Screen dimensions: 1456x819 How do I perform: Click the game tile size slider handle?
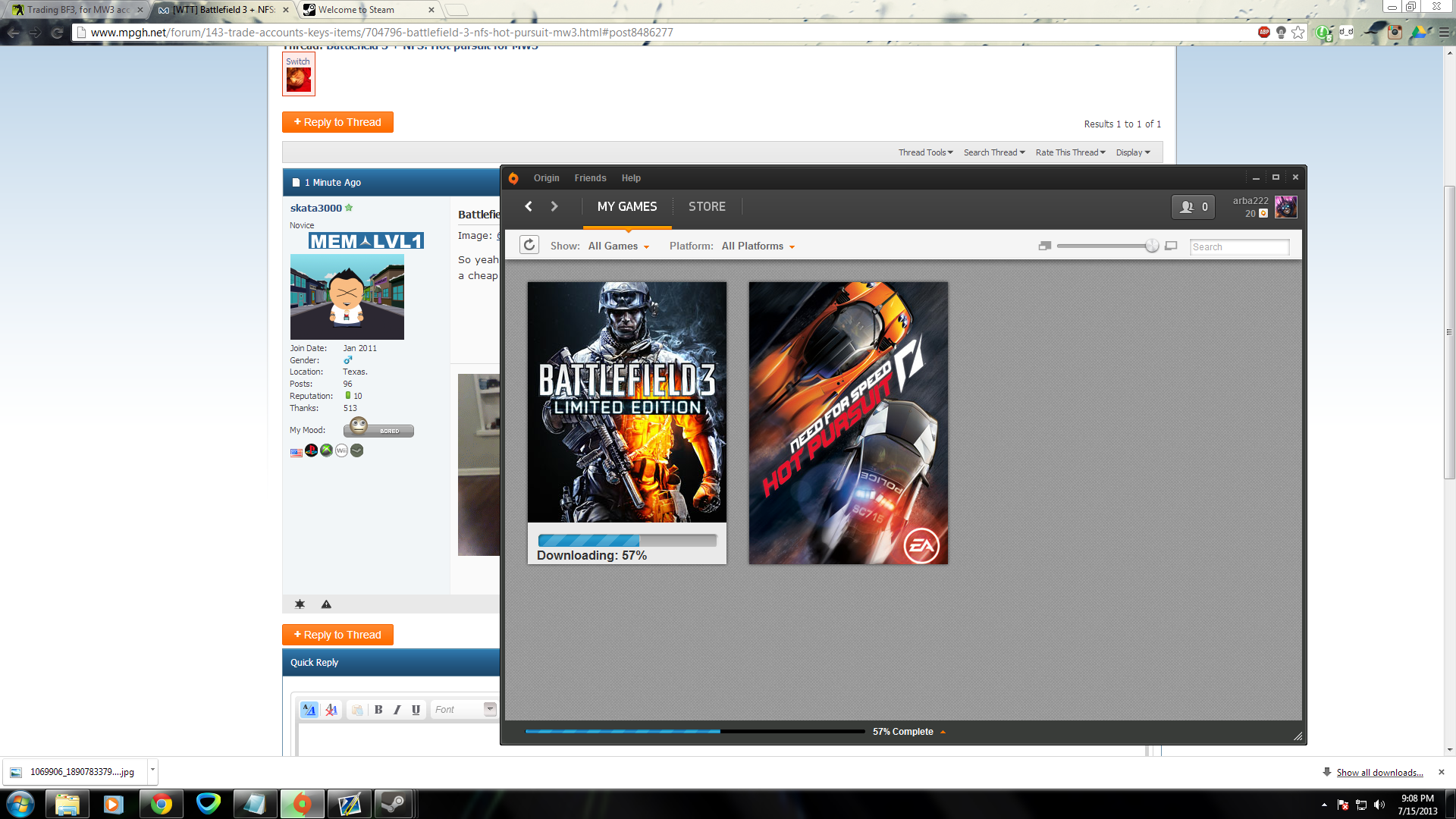pos(1152,246)
